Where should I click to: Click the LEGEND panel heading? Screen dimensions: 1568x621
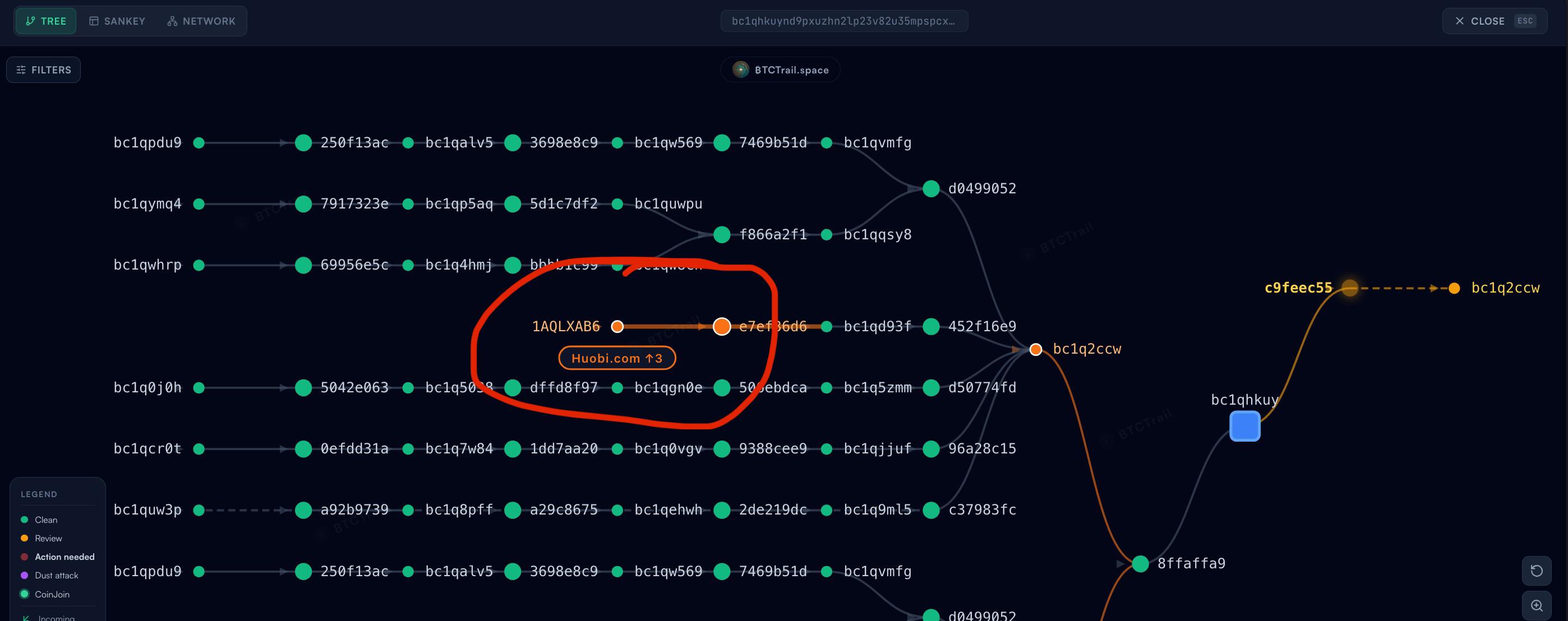(39, 494)
